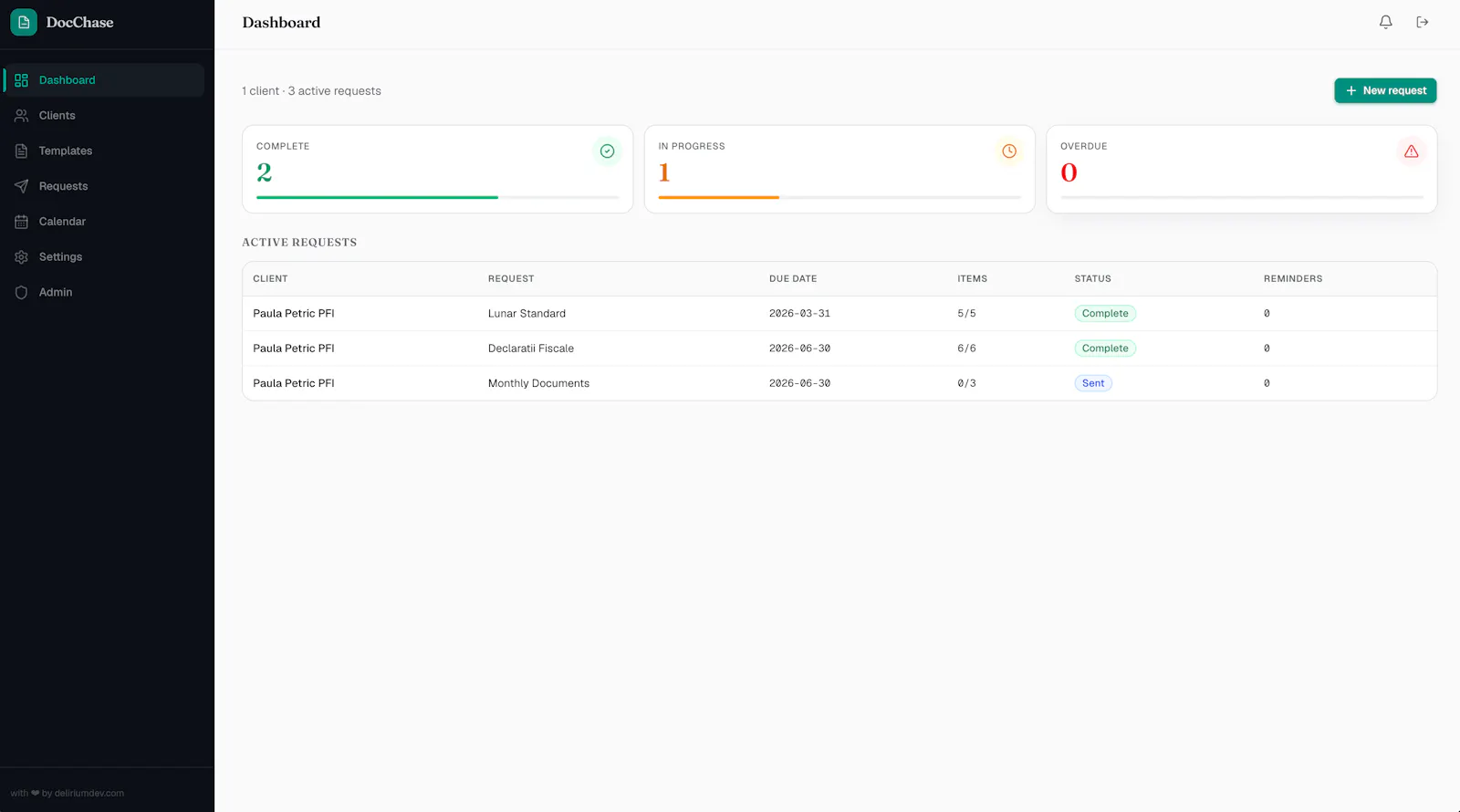
Task: Click the DocChase brand name
Action: click(x=80, y=22)
